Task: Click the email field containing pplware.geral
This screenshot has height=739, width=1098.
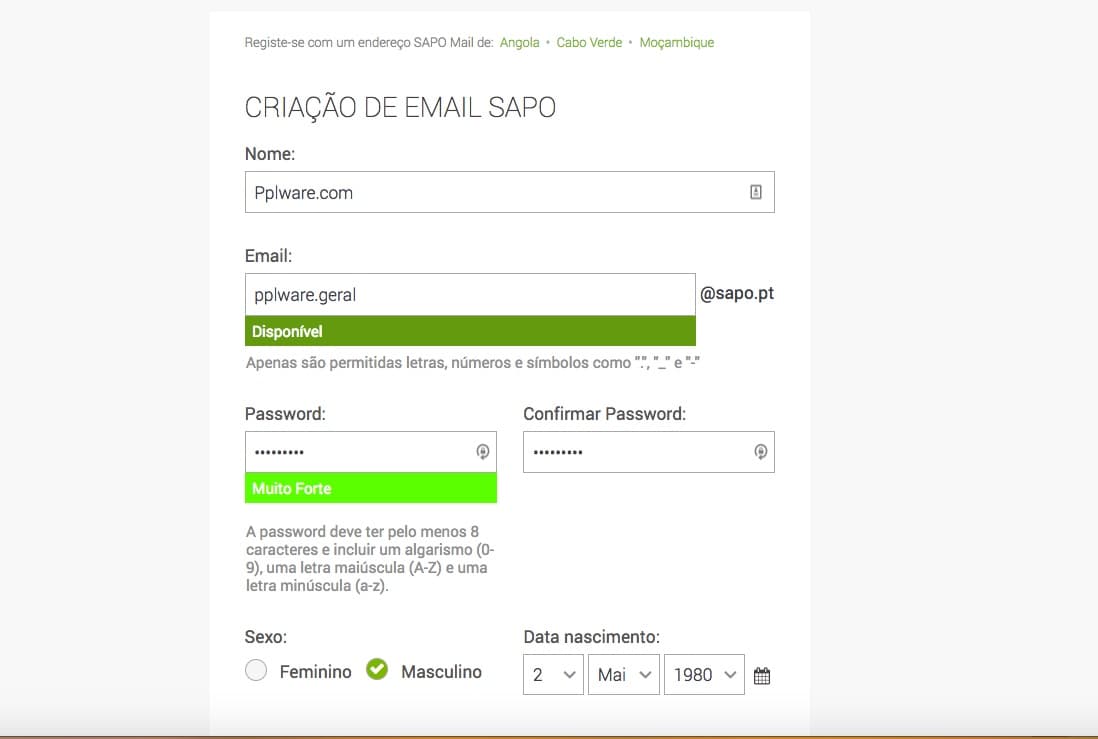Action: (x=450, y=293)
